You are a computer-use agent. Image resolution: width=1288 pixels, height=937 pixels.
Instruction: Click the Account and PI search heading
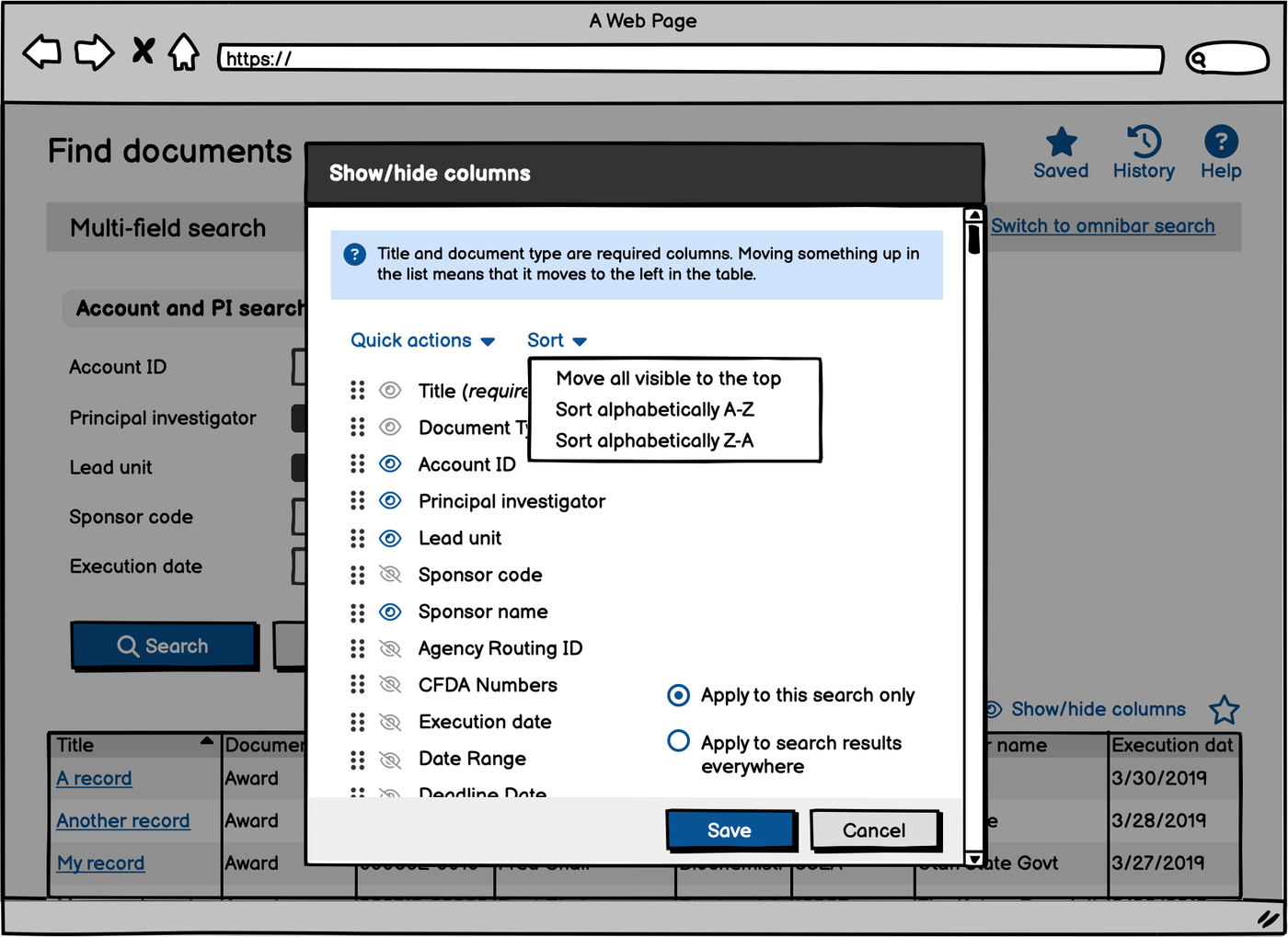click(x=190, y=309)
